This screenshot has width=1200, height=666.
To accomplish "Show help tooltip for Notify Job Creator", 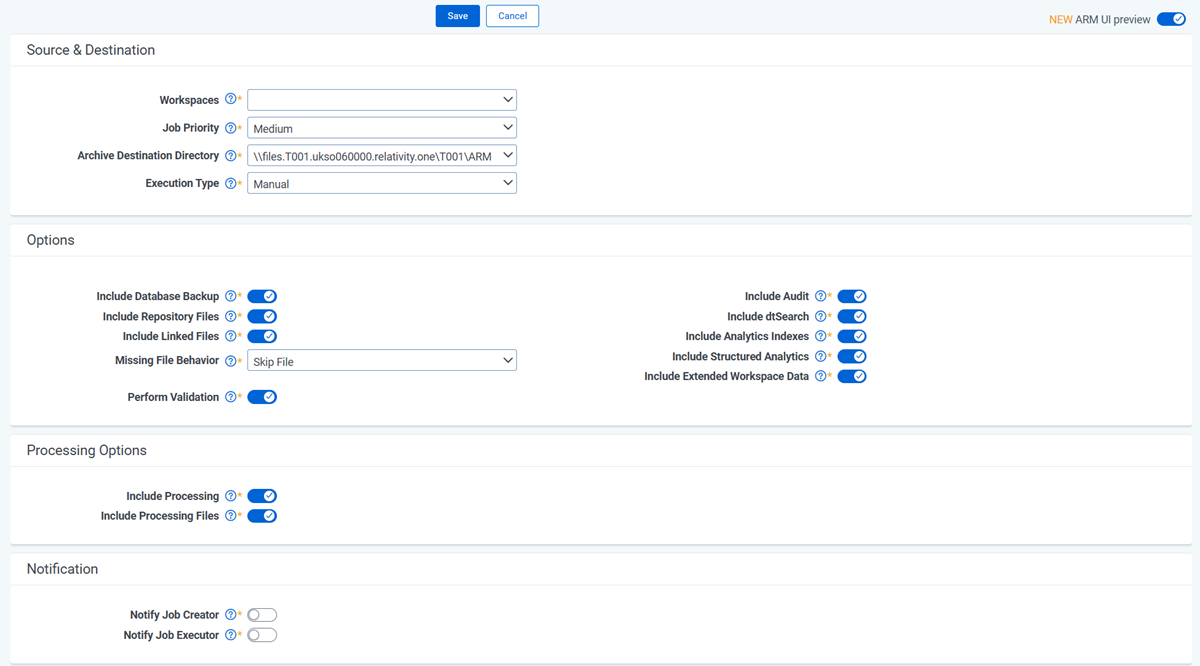I will click(231, 615).
